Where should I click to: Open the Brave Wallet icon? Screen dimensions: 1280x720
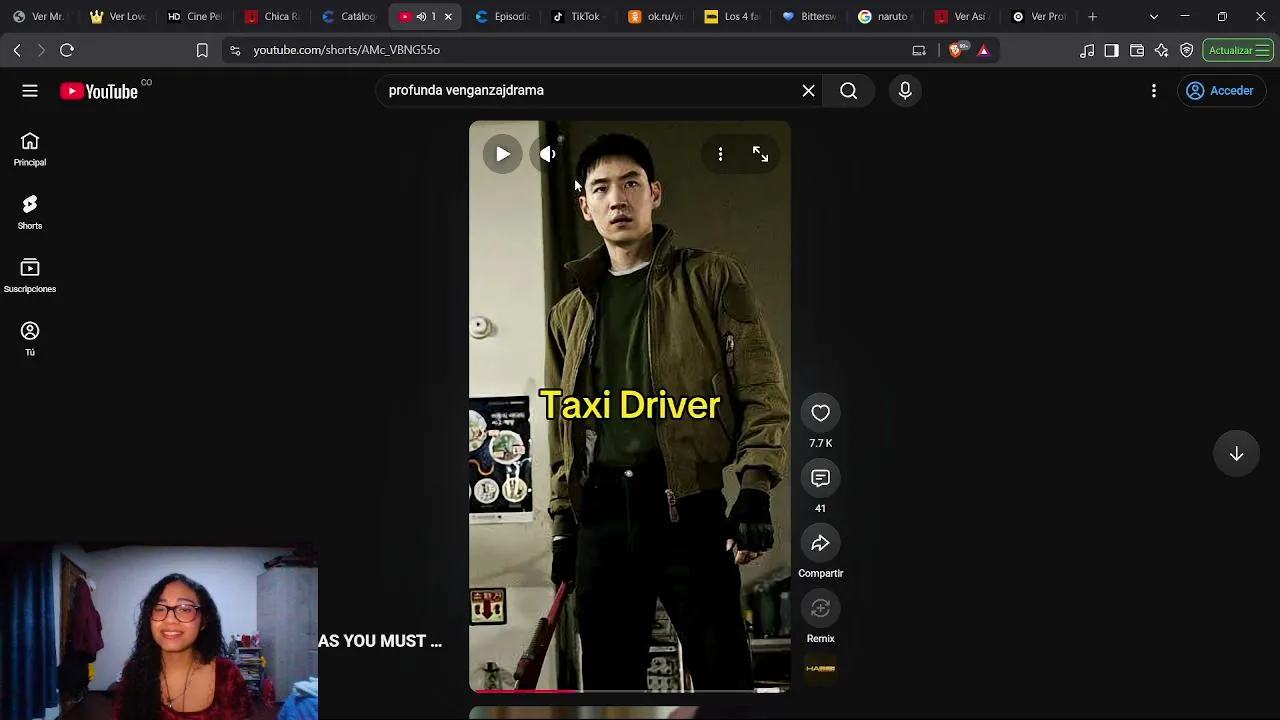1137,50
